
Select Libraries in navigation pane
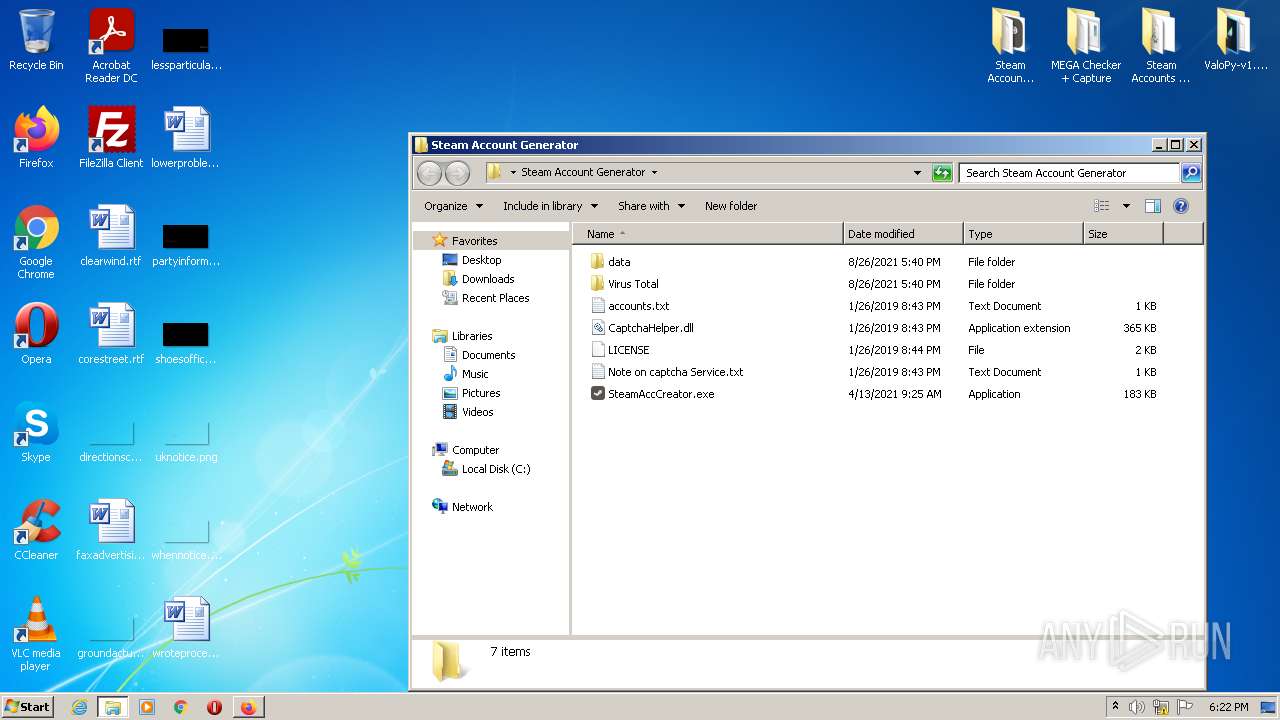(x=472, y=336)
